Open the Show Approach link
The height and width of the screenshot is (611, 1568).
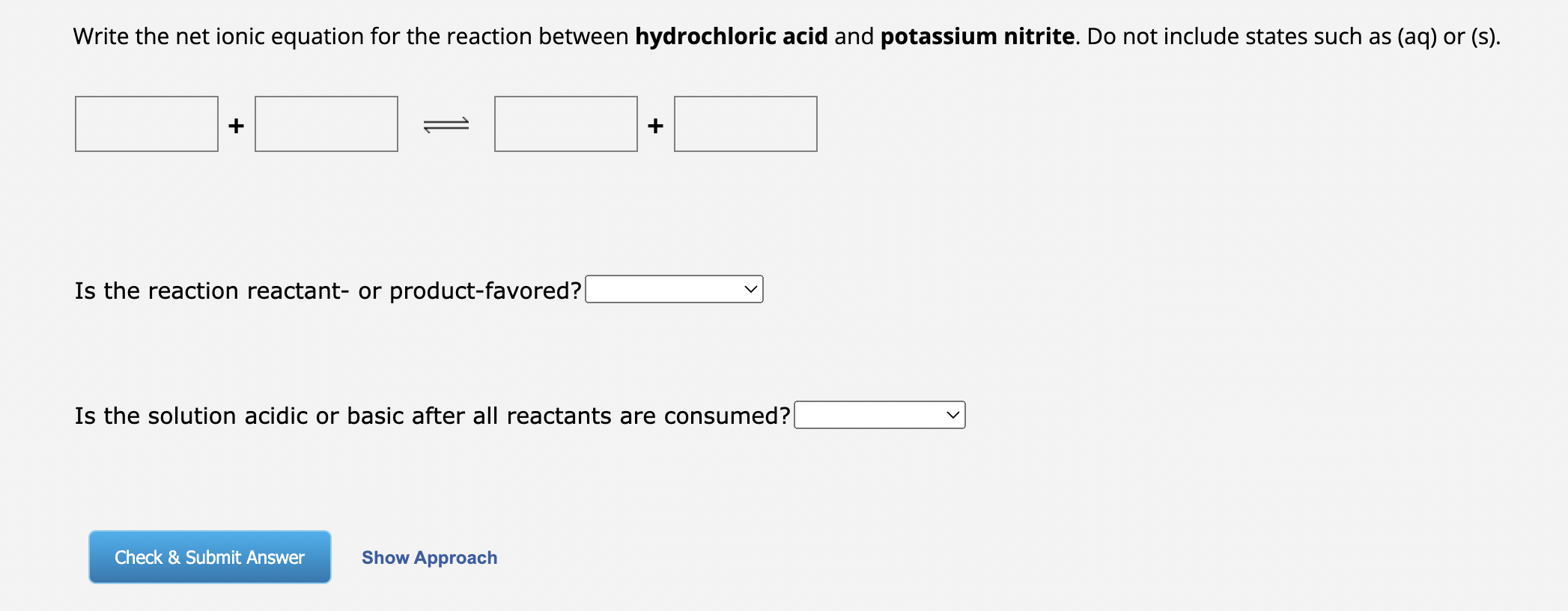click(428, 557)
